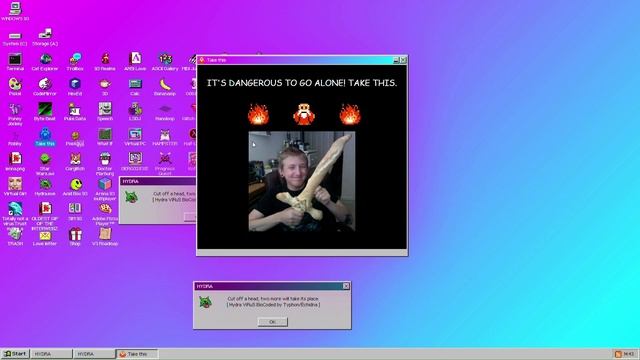Open the Corglitch dog icon
Image resolution: width=640 pixels, height=360 pixels.
point(75,162)
